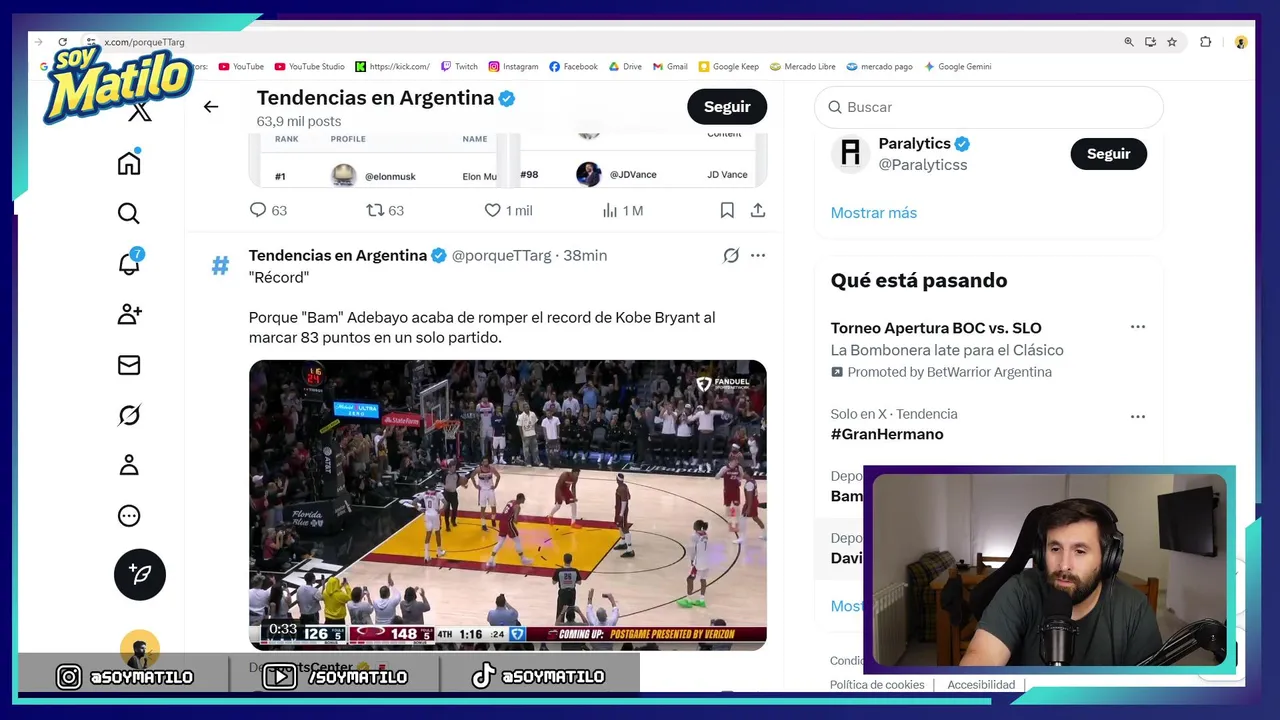
Task: Open the Chrome profile avatar
Action: point(1241,42)
